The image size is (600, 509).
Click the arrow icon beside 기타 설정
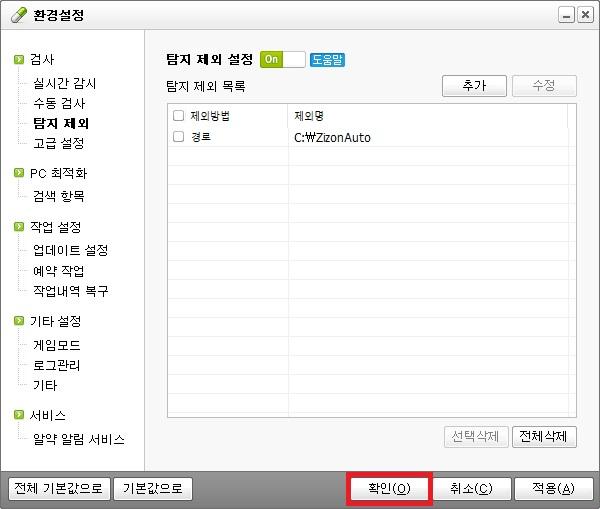(19, 321)
